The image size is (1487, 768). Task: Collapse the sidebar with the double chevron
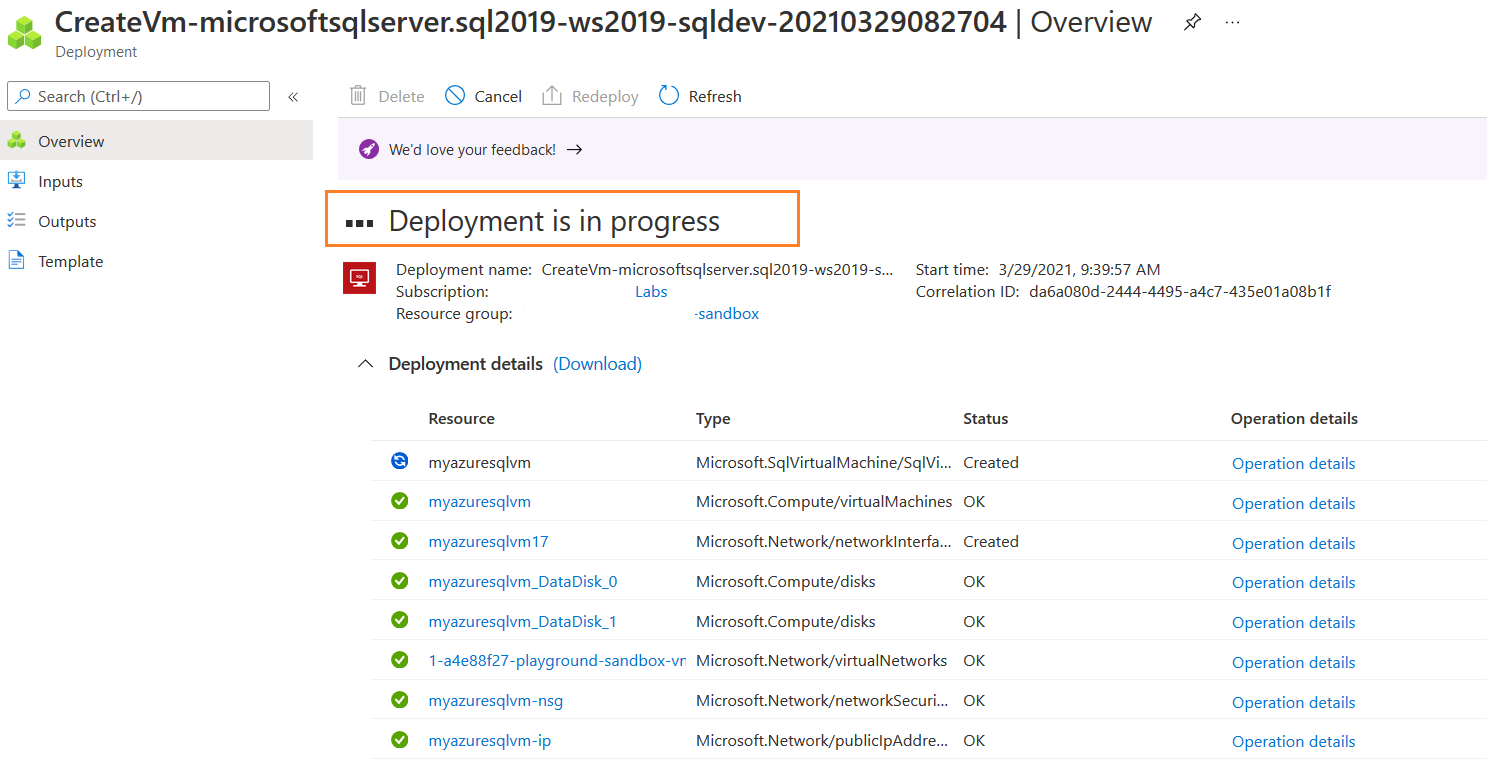(x=293, y=97)
